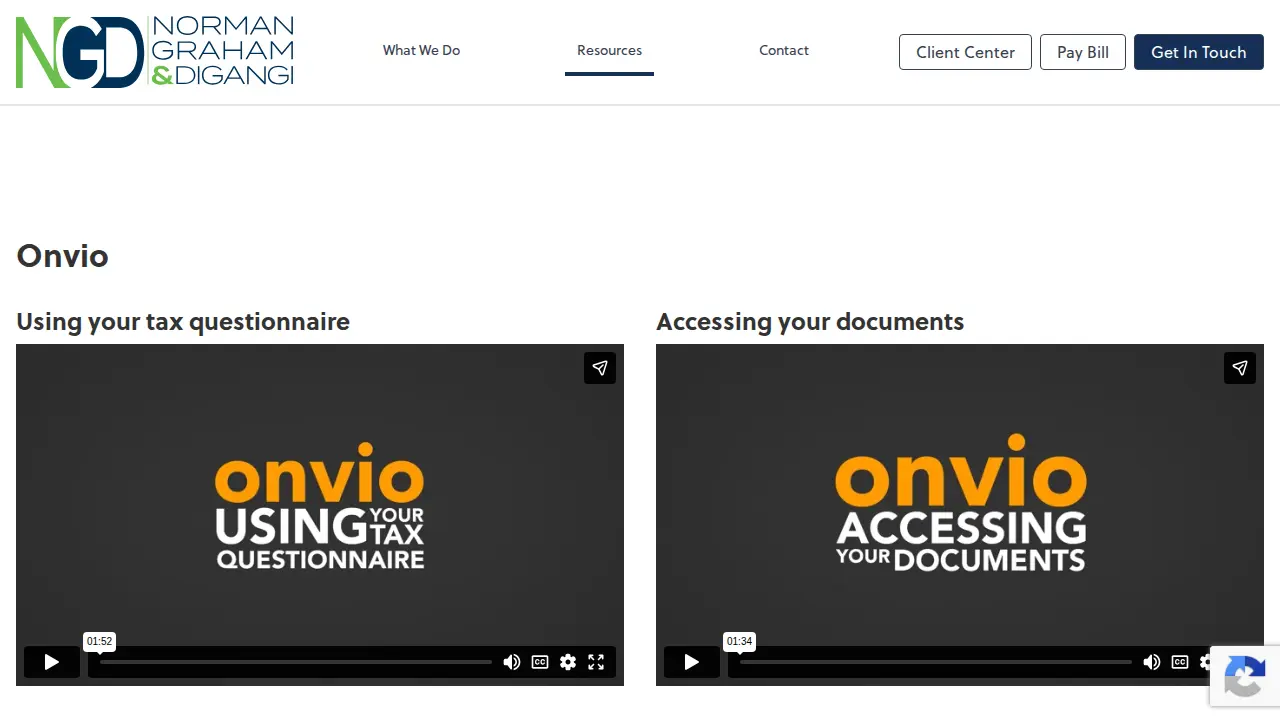Click the Get In Touch button

click(1199, 52)
